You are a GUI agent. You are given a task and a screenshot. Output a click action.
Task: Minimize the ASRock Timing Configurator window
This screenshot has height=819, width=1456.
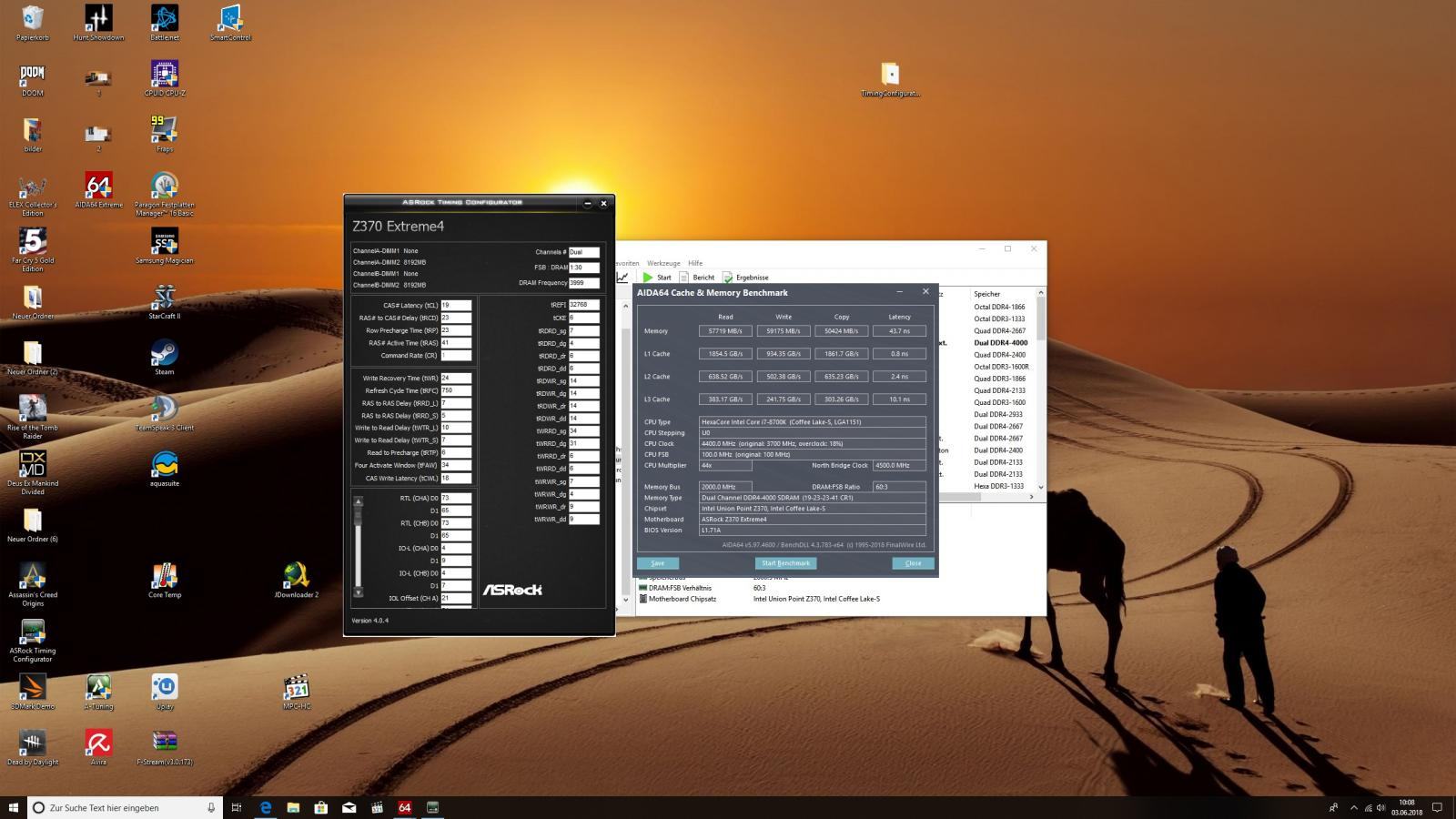[588, 203]
